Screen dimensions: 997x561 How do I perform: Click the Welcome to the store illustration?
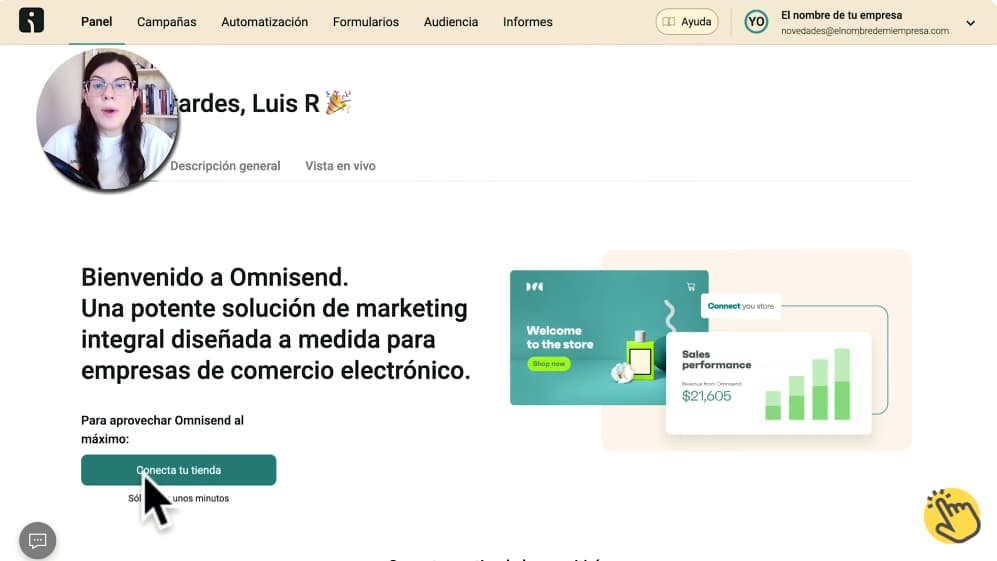pos(609,337)
